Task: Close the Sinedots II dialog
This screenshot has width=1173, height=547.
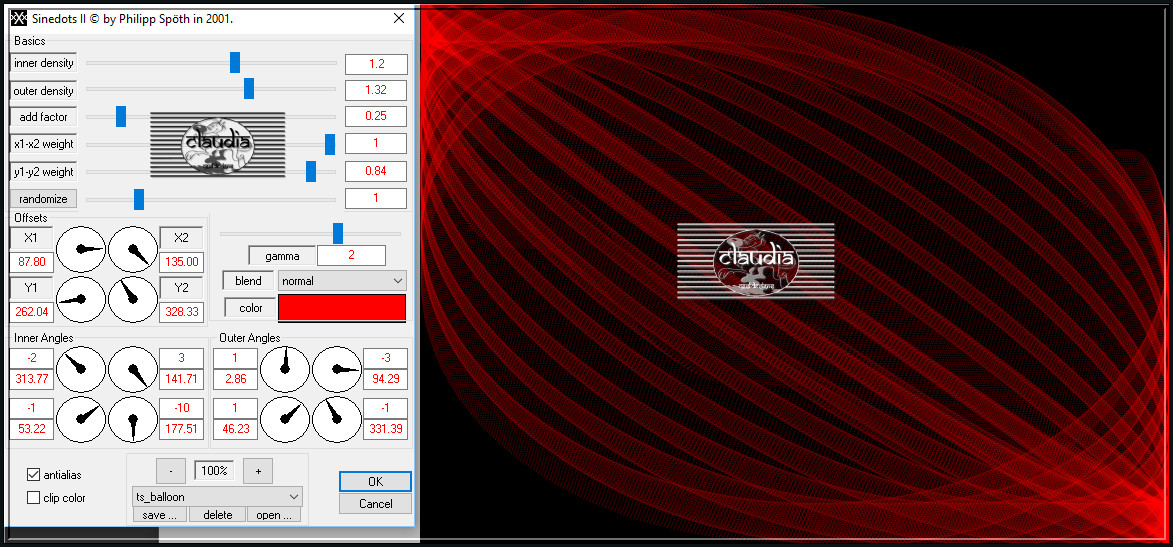Action: 399,19
